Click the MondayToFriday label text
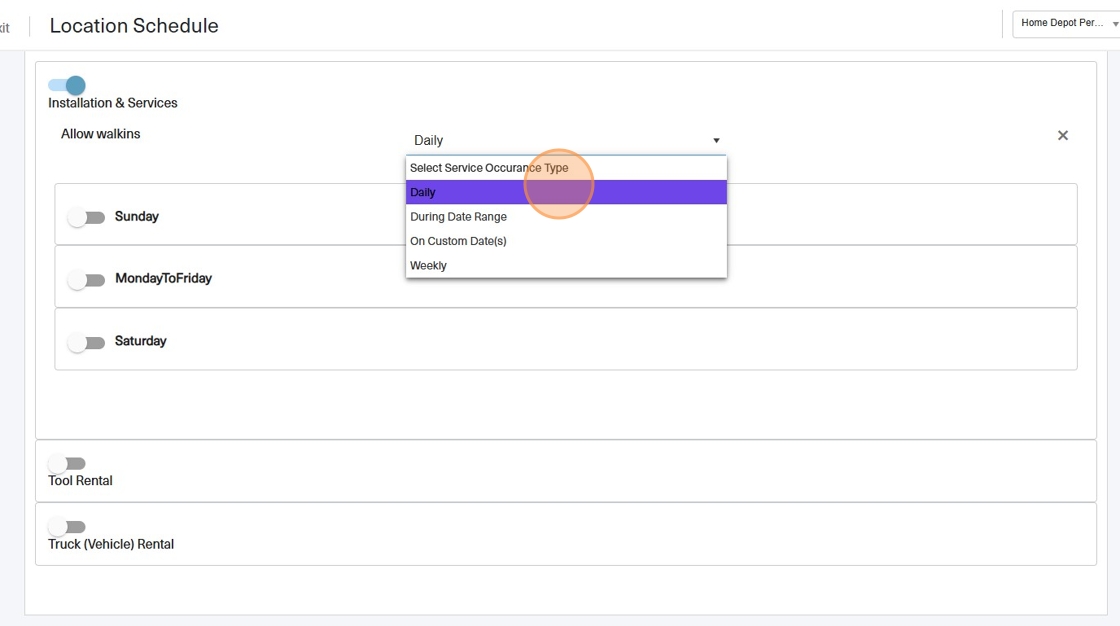 tap(163, 279)
